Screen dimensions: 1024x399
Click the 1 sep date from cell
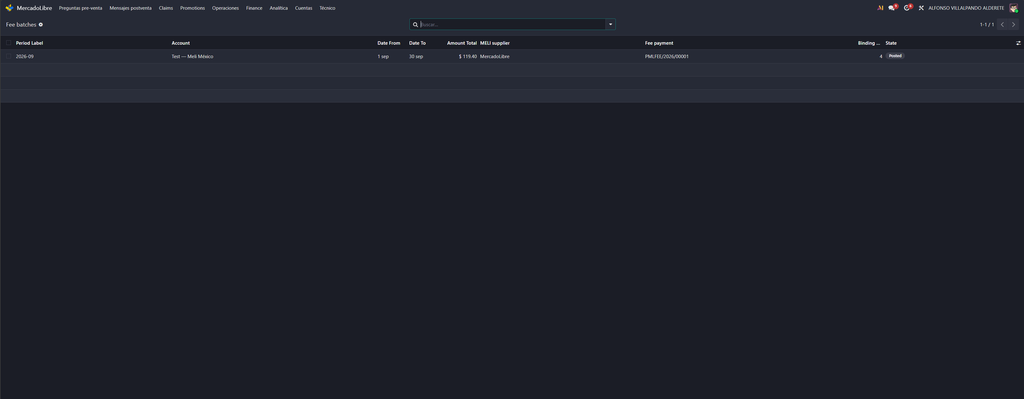click(x=383, y=56)
